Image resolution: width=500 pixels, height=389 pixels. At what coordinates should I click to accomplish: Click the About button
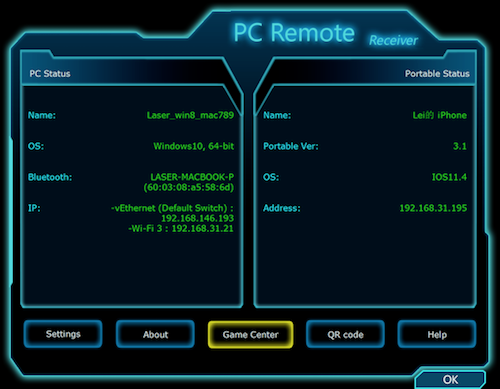click(x=155, y=334)
